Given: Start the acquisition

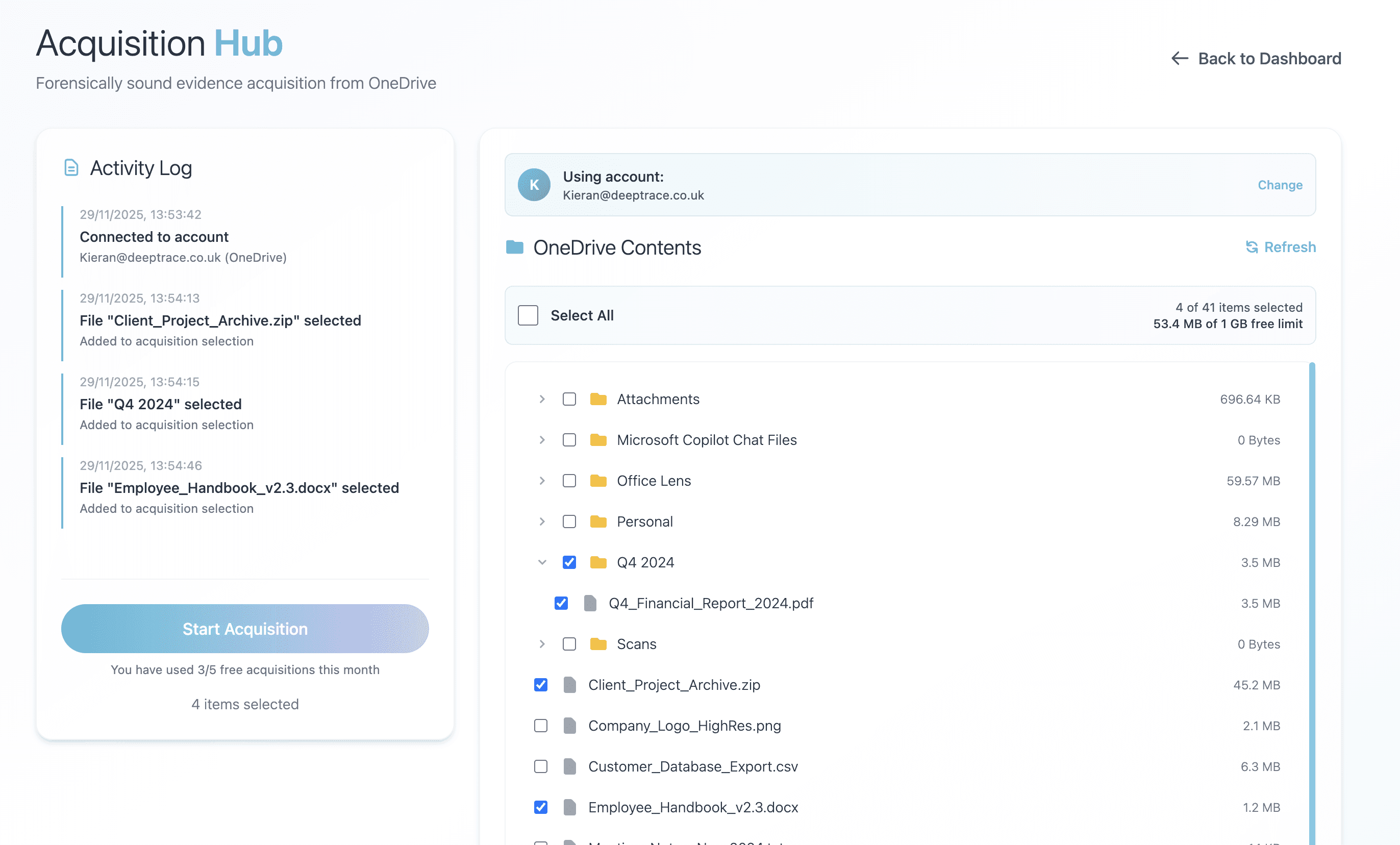Looking at the screenshot, I should [x=245, y=629].
